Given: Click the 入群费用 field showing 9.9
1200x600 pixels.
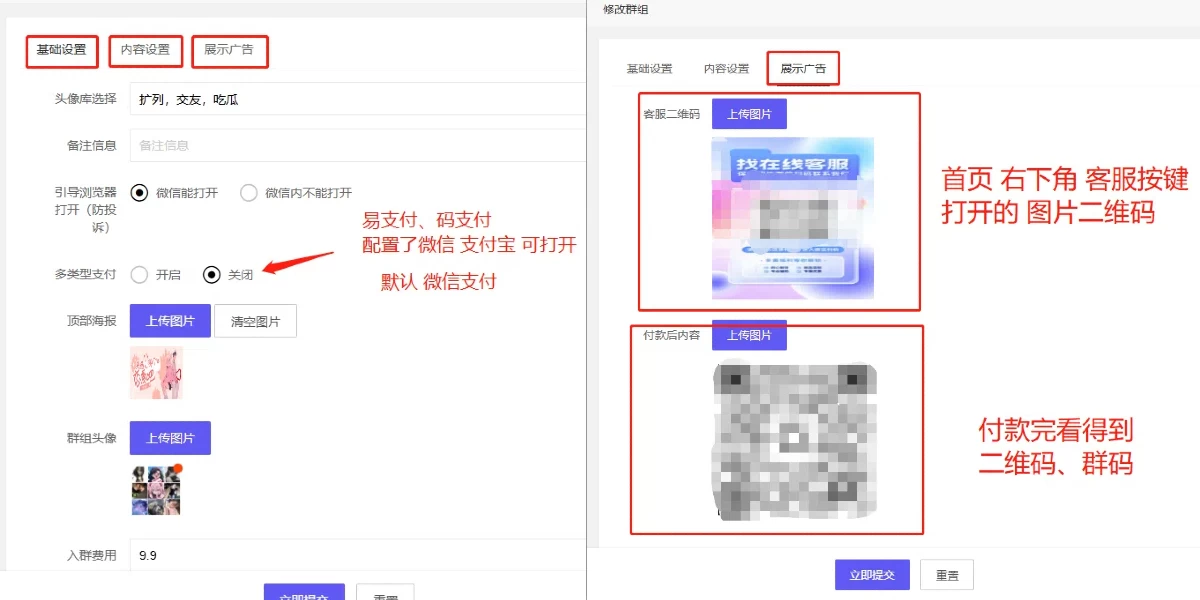Looking at the screenshot, I should click(357, 554).
